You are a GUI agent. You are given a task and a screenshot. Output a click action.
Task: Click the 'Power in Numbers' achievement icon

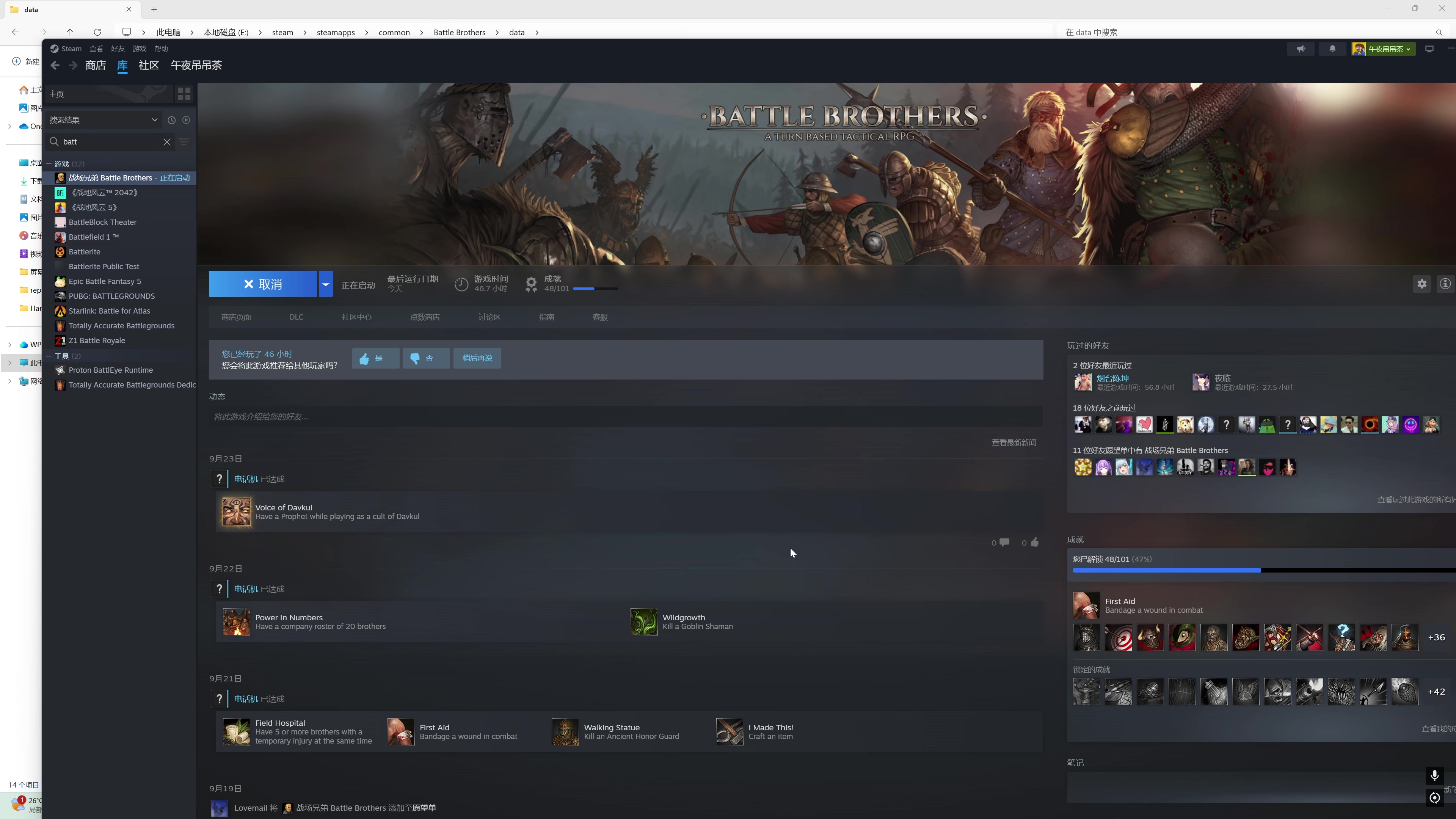click(236, 622)
